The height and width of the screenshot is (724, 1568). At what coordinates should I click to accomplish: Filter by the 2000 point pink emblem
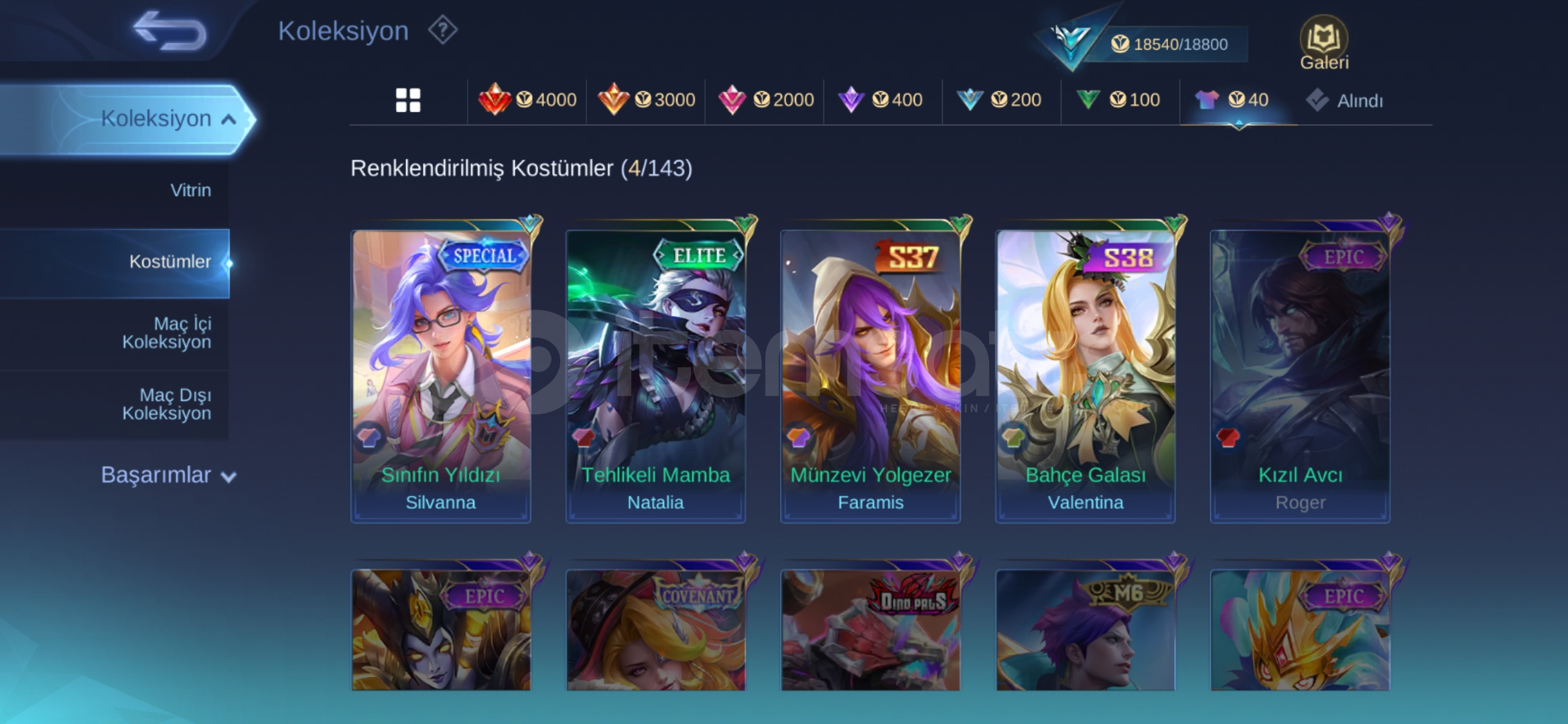(765, 100)
